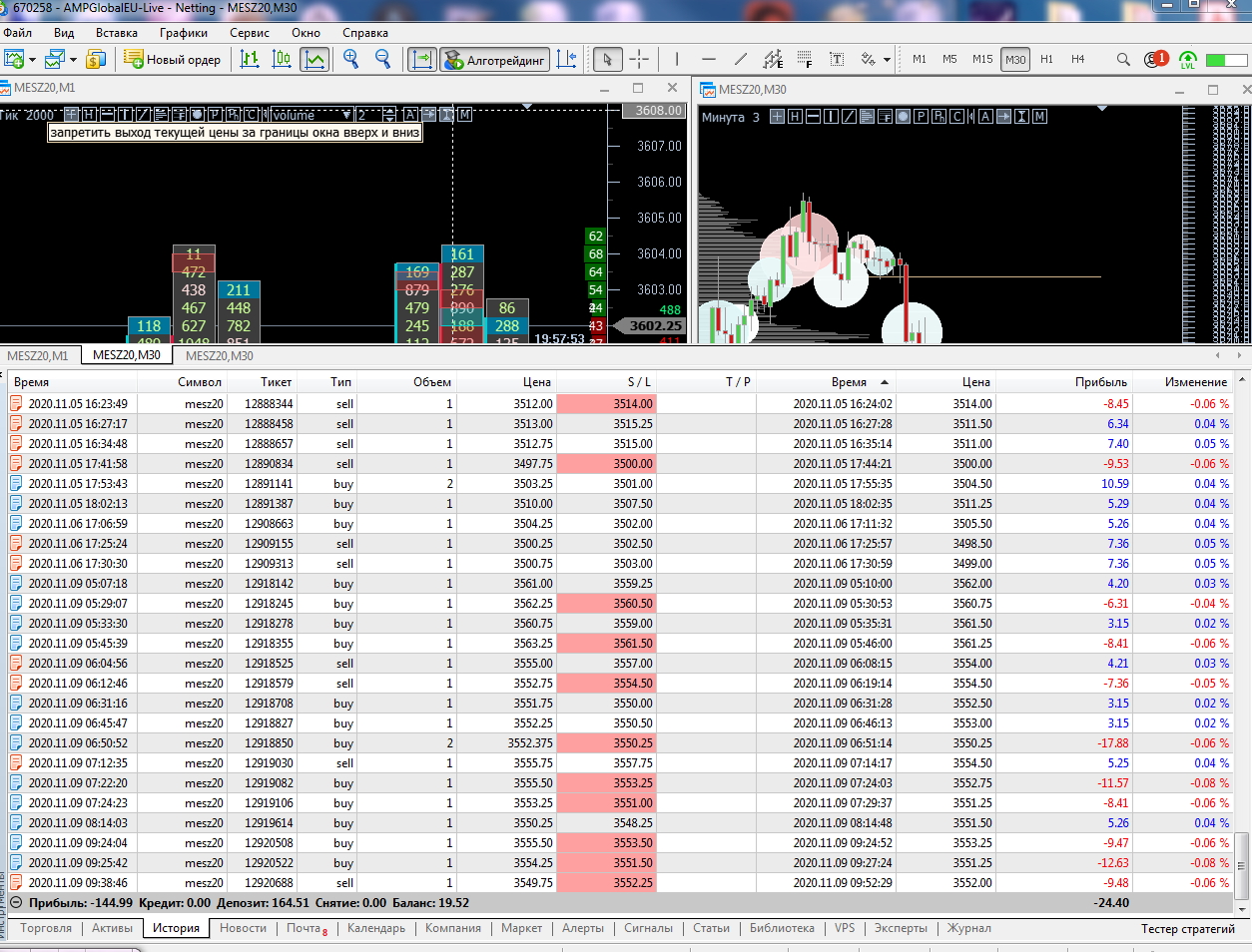Open the search magnifier icon

coord(1123,60)
